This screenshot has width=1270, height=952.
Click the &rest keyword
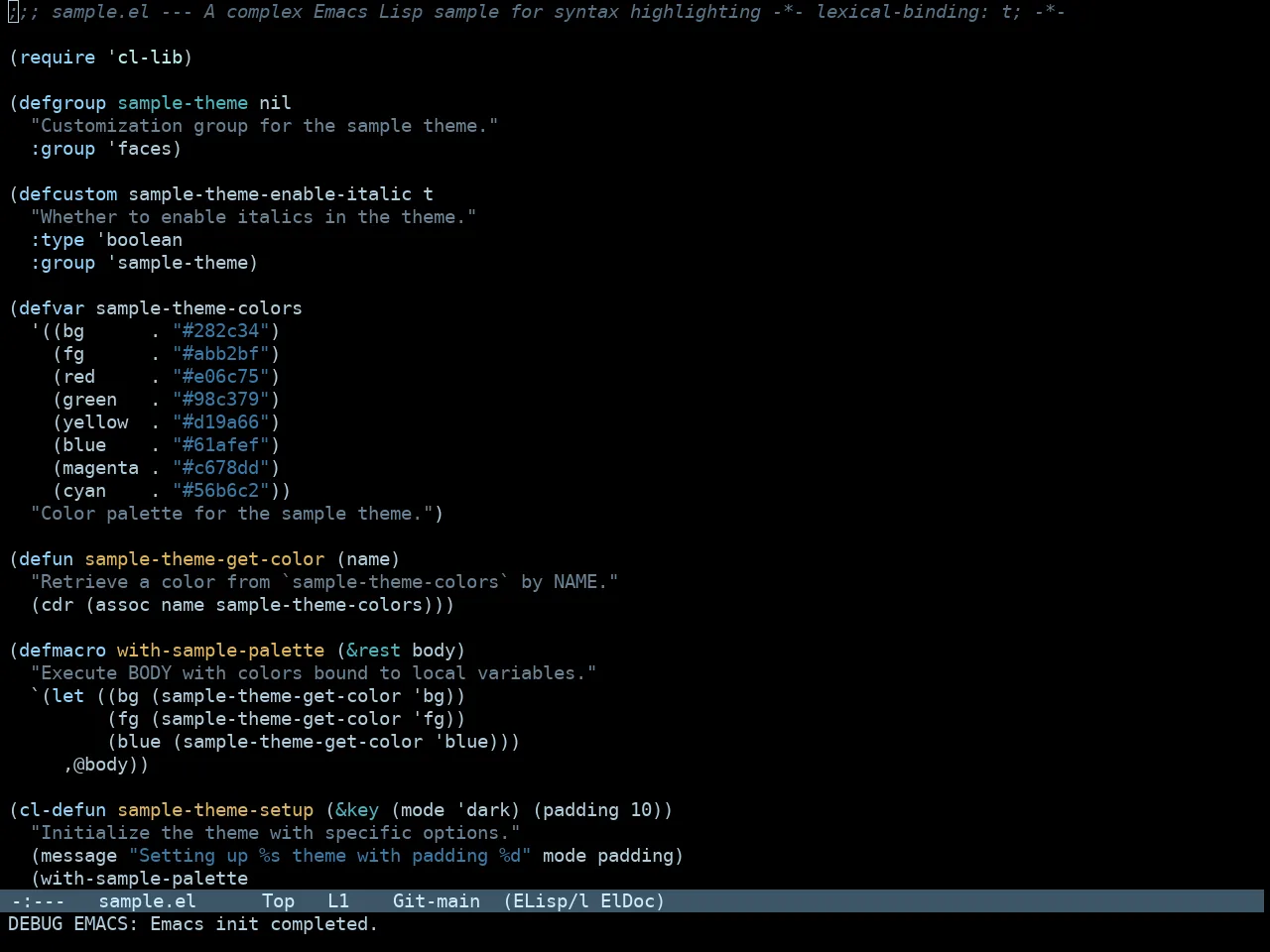(x=374, y=650)
